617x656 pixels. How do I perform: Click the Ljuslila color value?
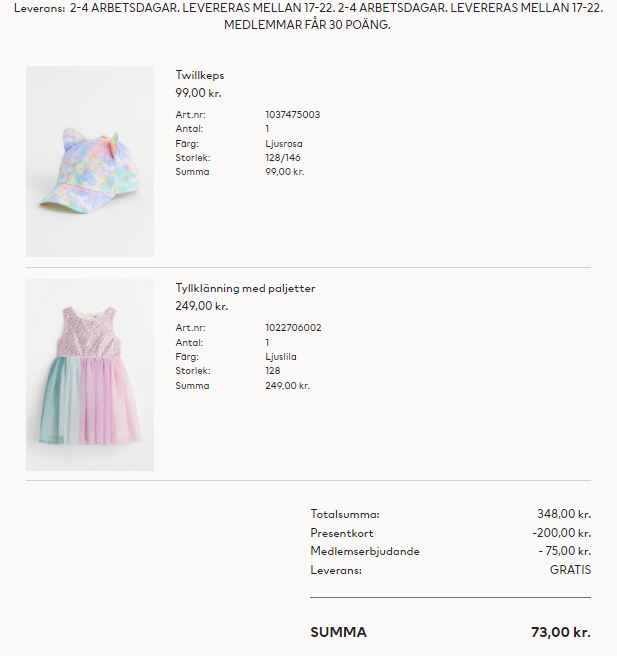coord(281,356)
